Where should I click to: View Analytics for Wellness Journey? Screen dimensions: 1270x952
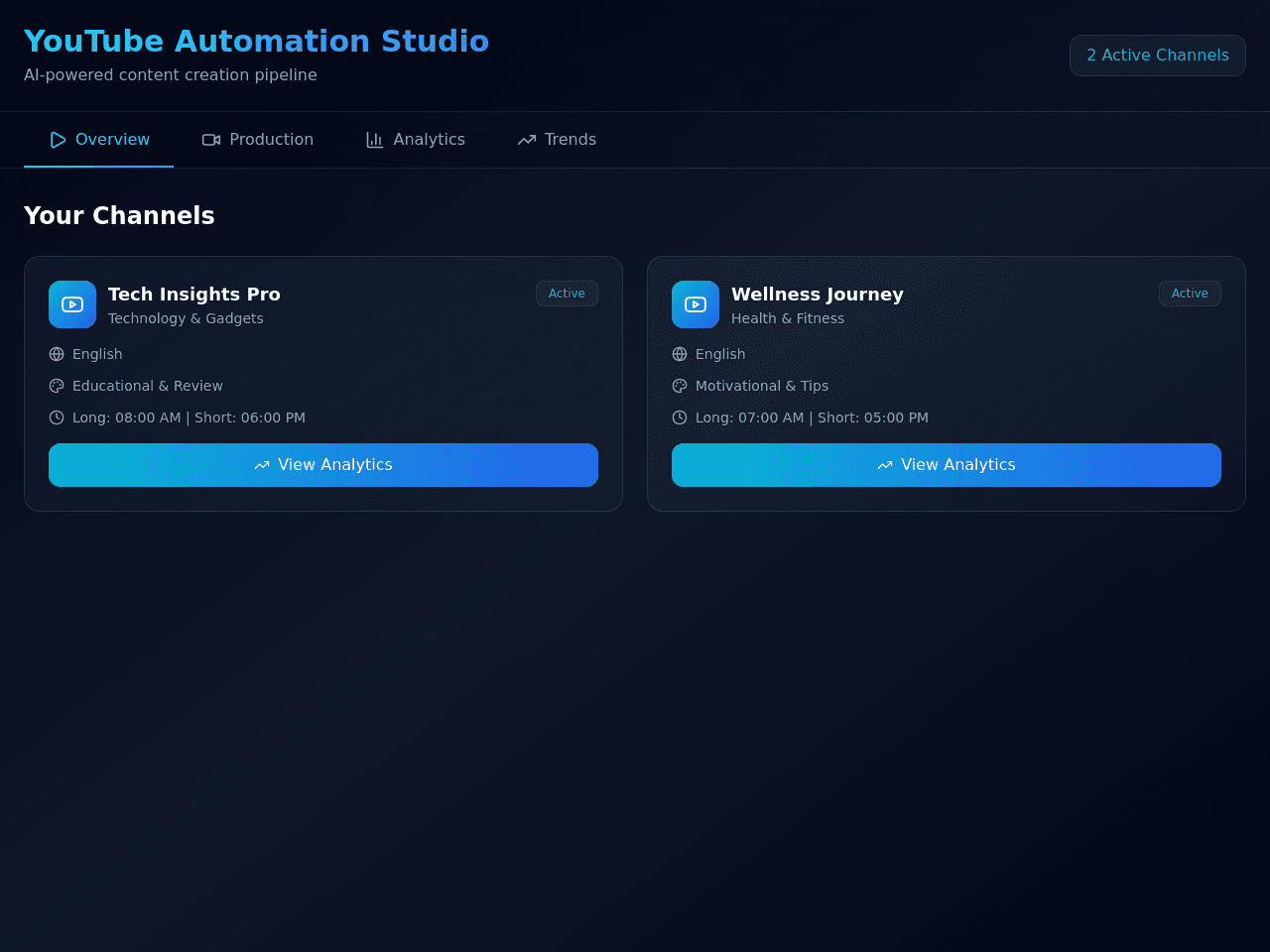click(x=947, y=465)
